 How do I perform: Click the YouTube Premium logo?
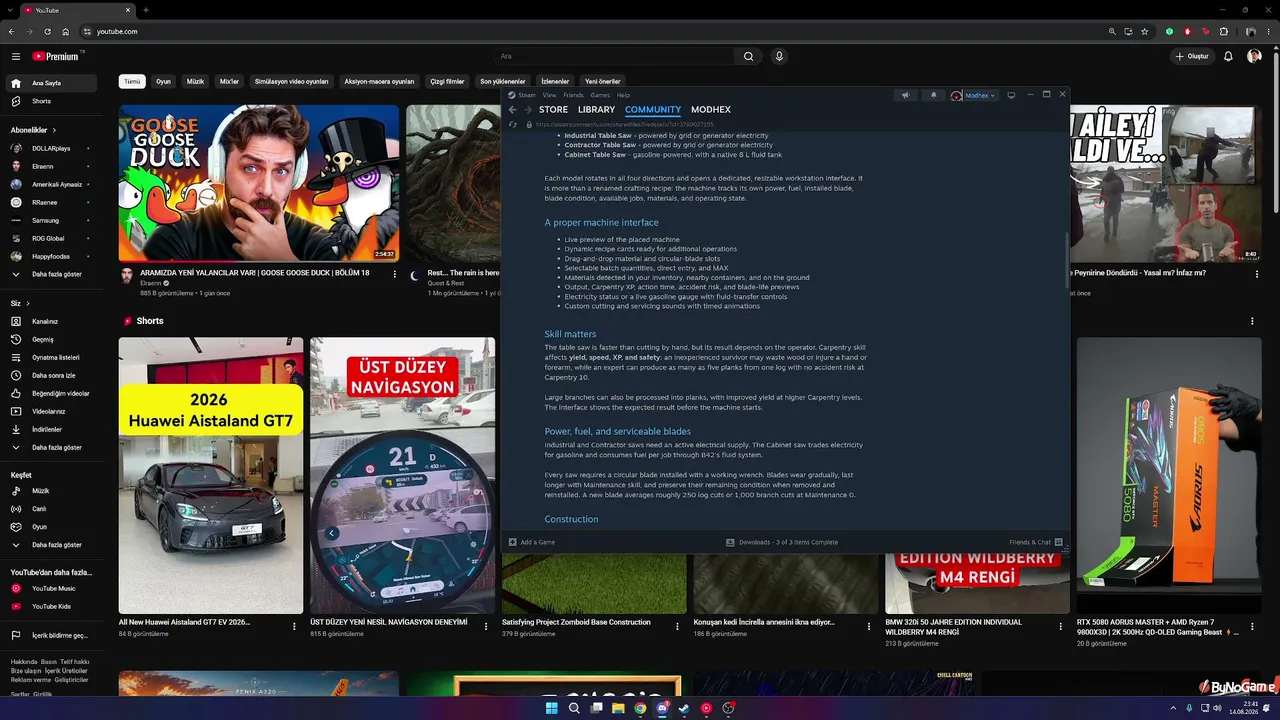tap(56, 57)
